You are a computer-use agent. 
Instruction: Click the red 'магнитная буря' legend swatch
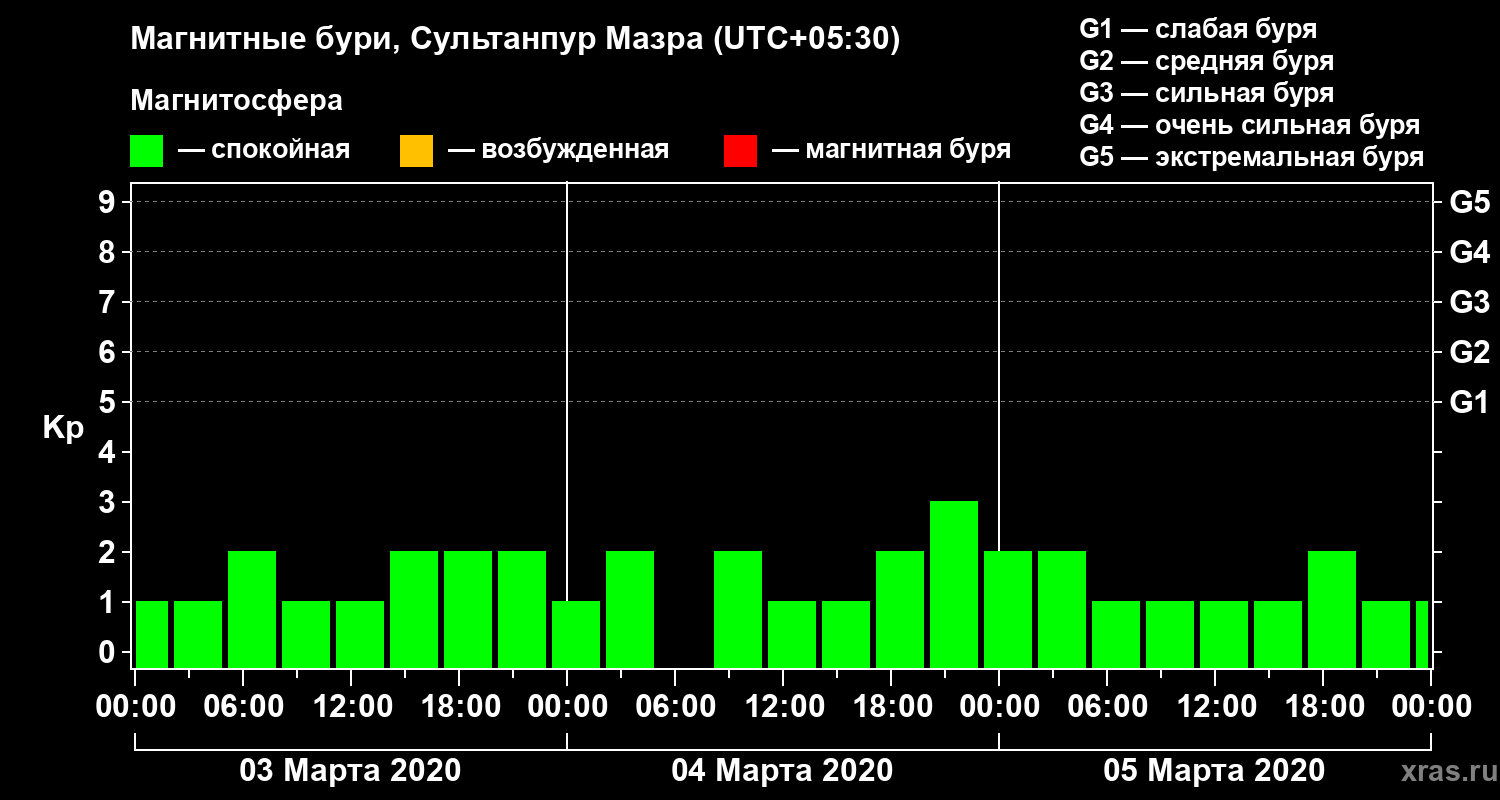point(740,151)
